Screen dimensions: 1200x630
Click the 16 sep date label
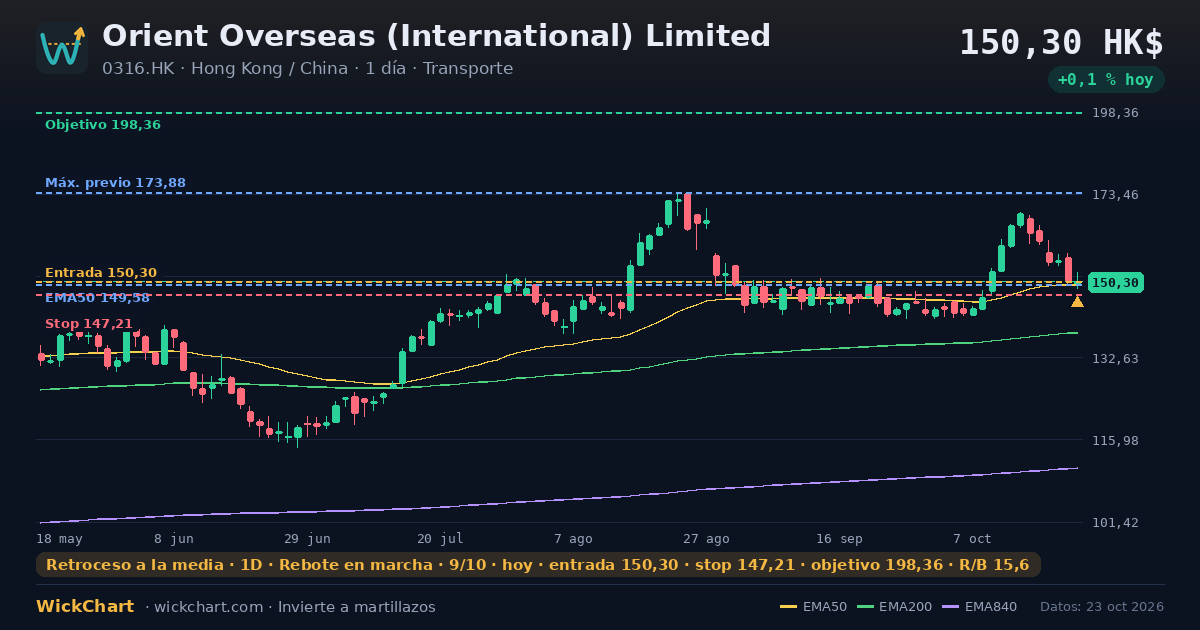coord(839,538)
